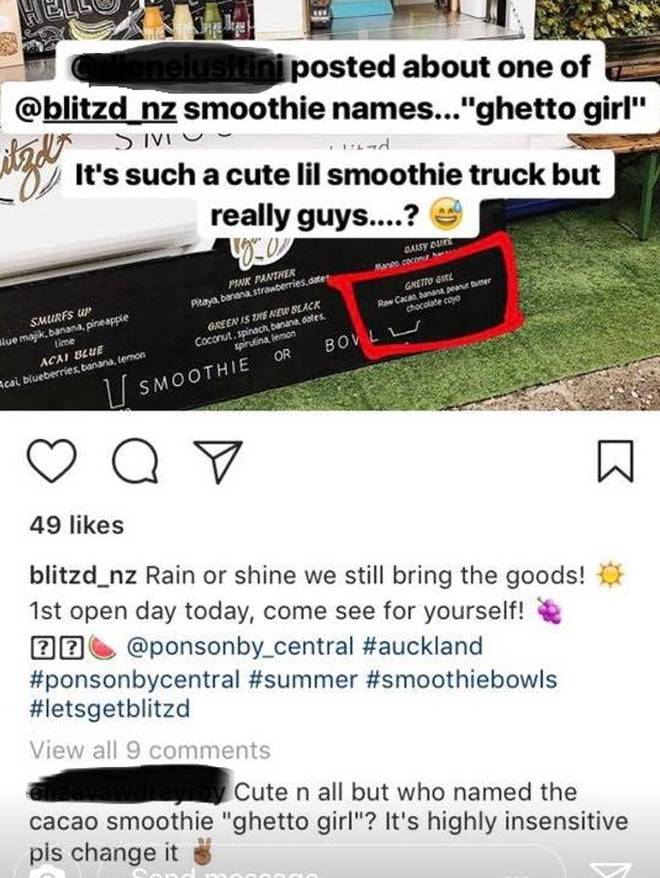Tap the heart like icon
This screenshot has width=660, height=878.
point(52,460)
